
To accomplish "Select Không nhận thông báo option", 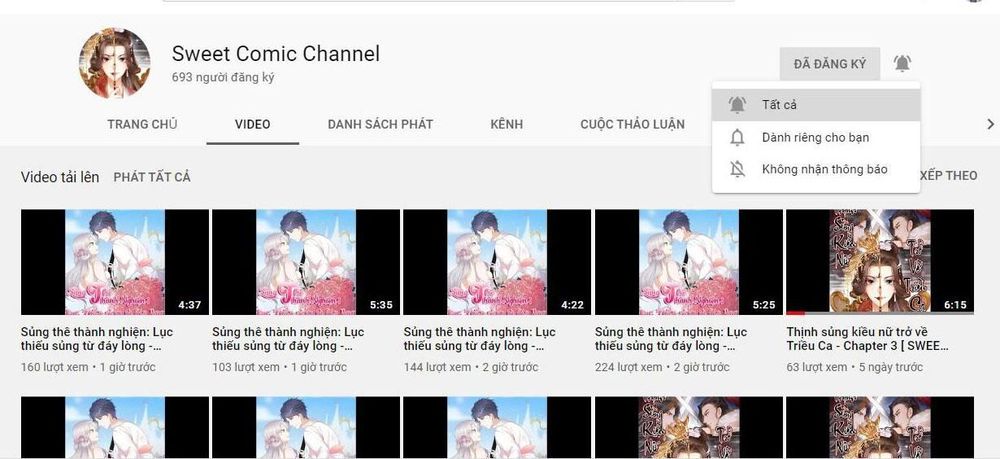I will click(824, 169).
